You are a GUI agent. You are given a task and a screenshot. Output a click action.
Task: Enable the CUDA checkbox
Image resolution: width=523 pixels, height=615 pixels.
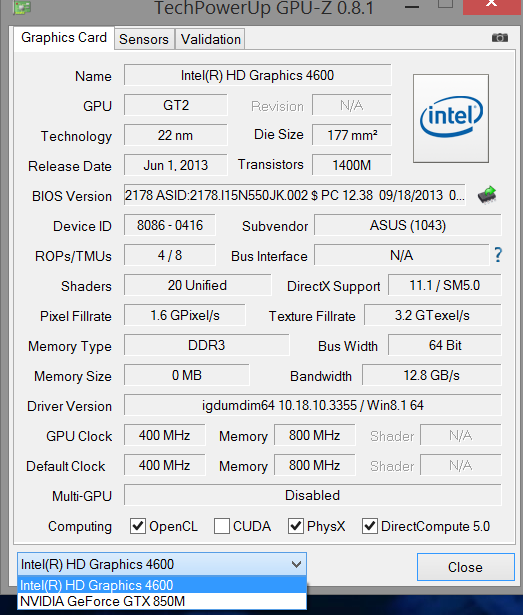[222, 526]
